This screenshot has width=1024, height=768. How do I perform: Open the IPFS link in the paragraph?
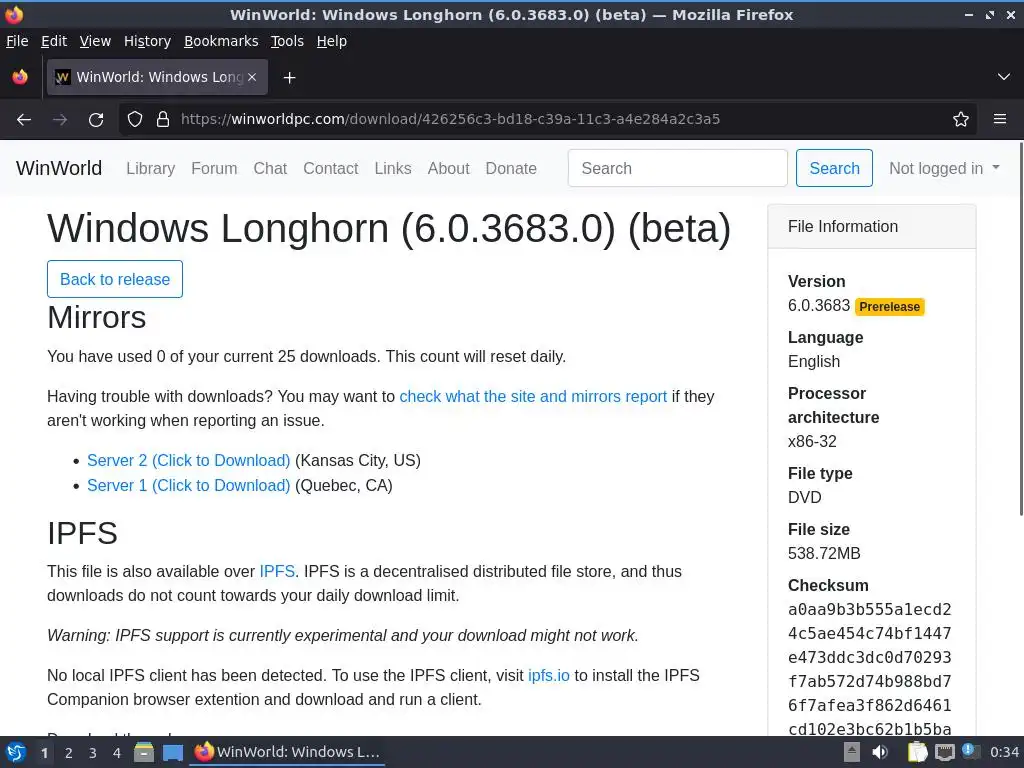click(277, 571)
